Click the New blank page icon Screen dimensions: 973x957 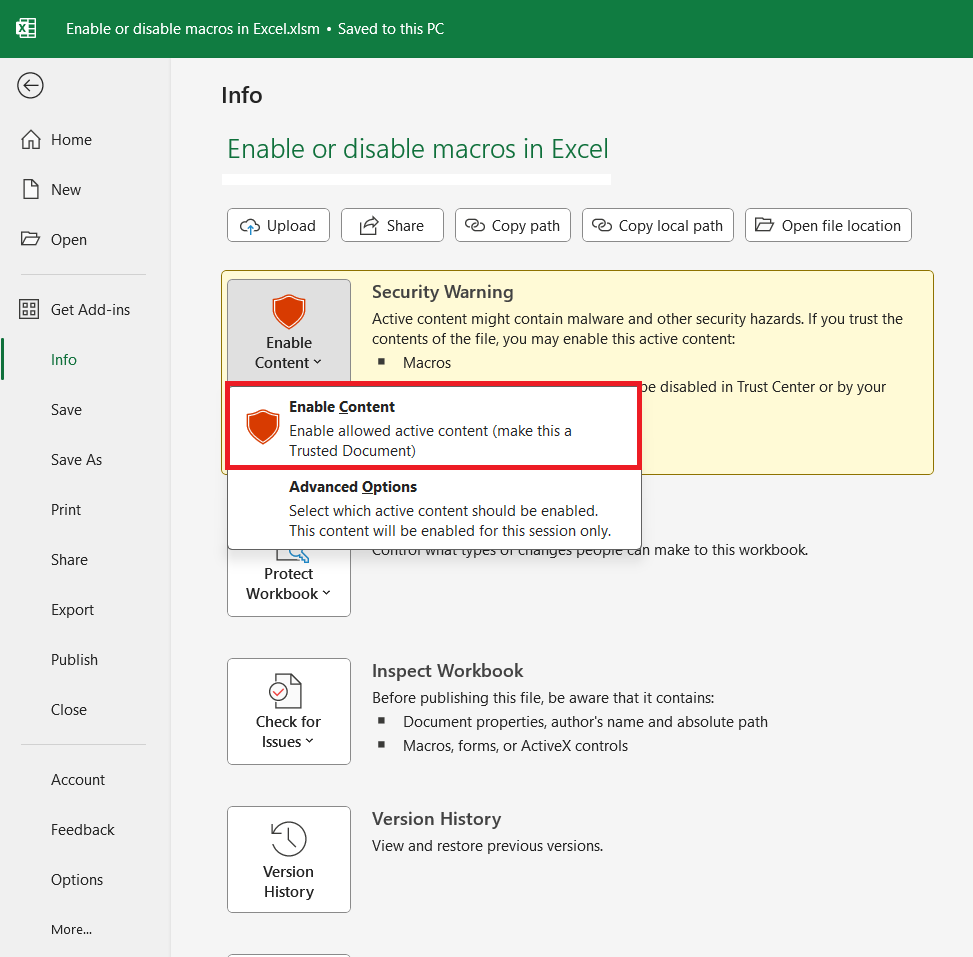[x=30, y=189]
